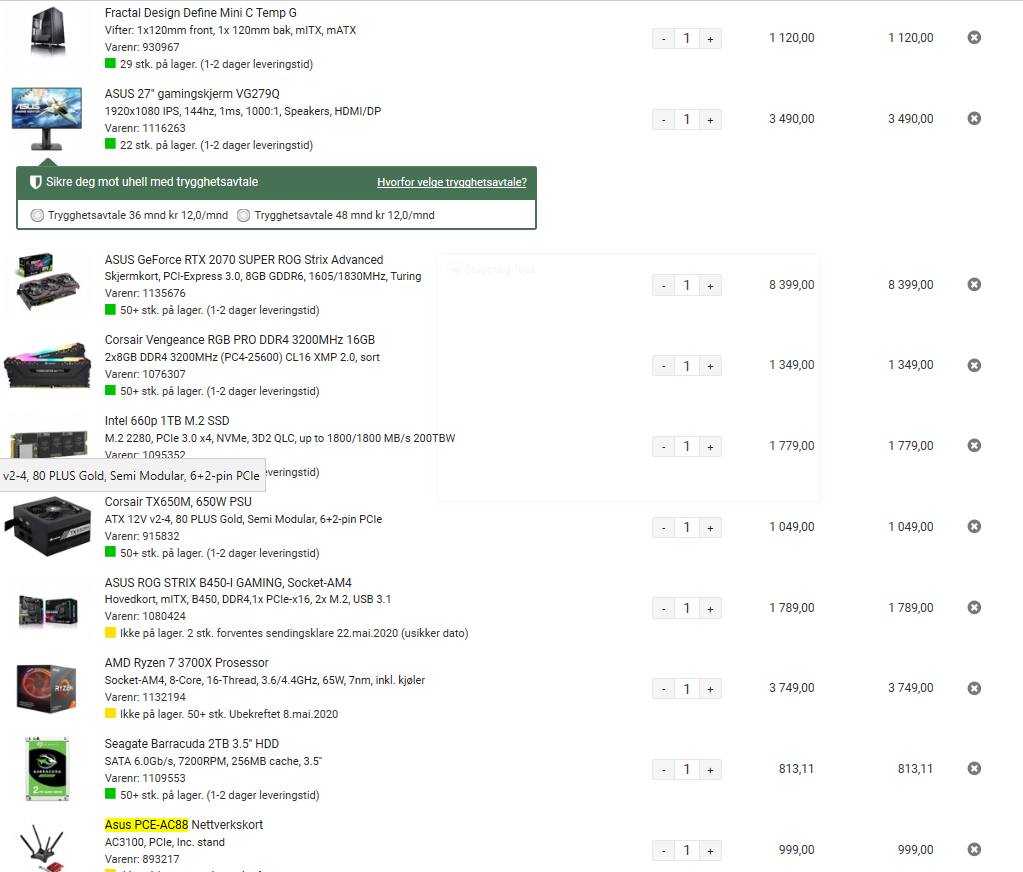Image resolution: width=1023 pixels, height=872 pixels.
Task: Select Trygghetsavtale 48 mnd option
Action: pyautogui.click(x=243, y=215)
